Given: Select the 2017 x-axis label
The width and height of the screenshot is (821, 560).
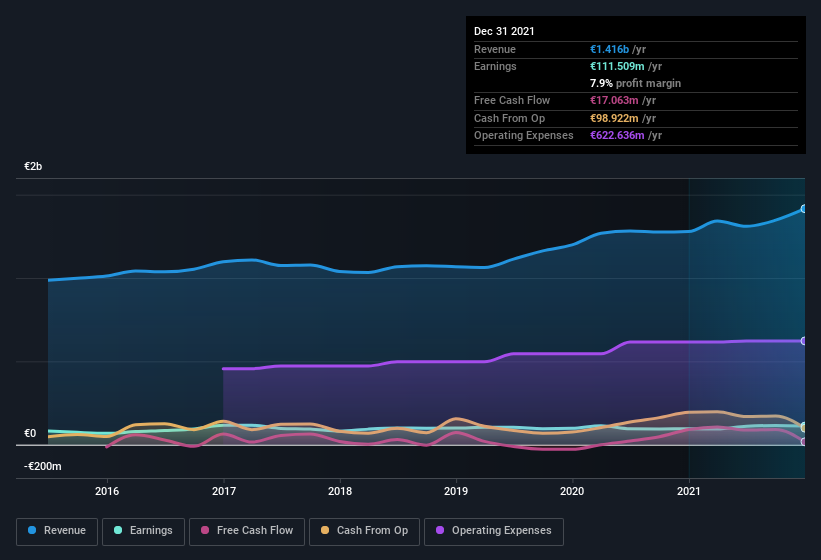Looking at the screenshot, I should click(224, 491).
